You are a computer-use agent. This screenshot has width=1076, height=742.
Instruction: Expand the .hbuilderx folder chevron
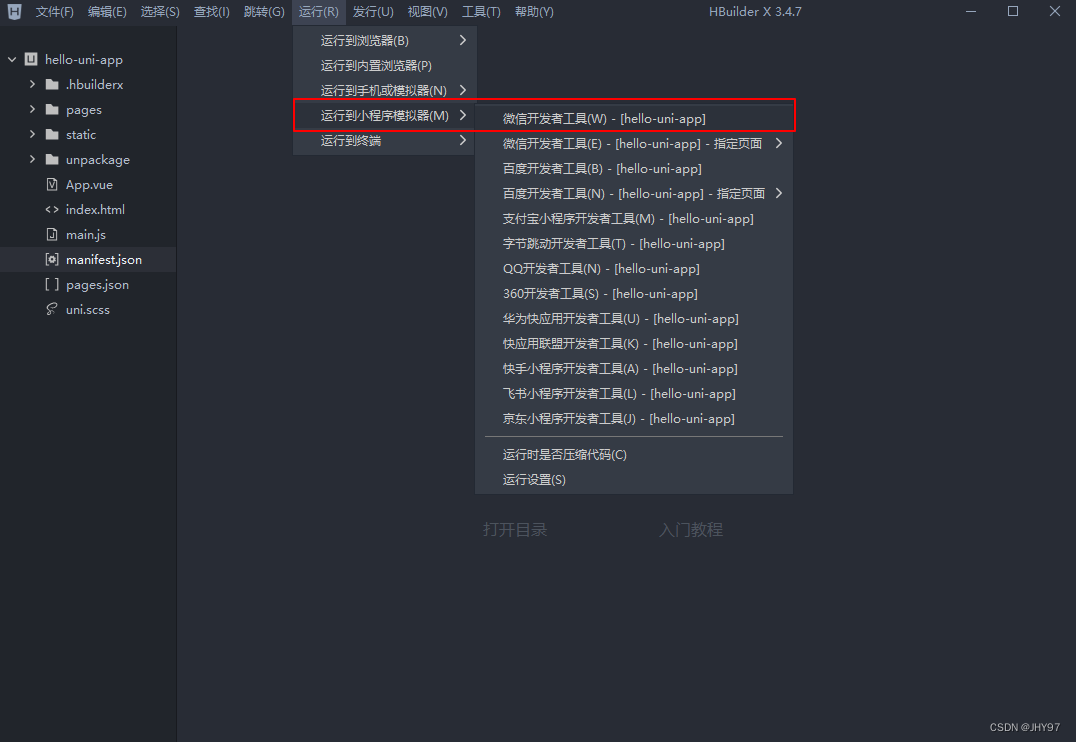point(32,84)
